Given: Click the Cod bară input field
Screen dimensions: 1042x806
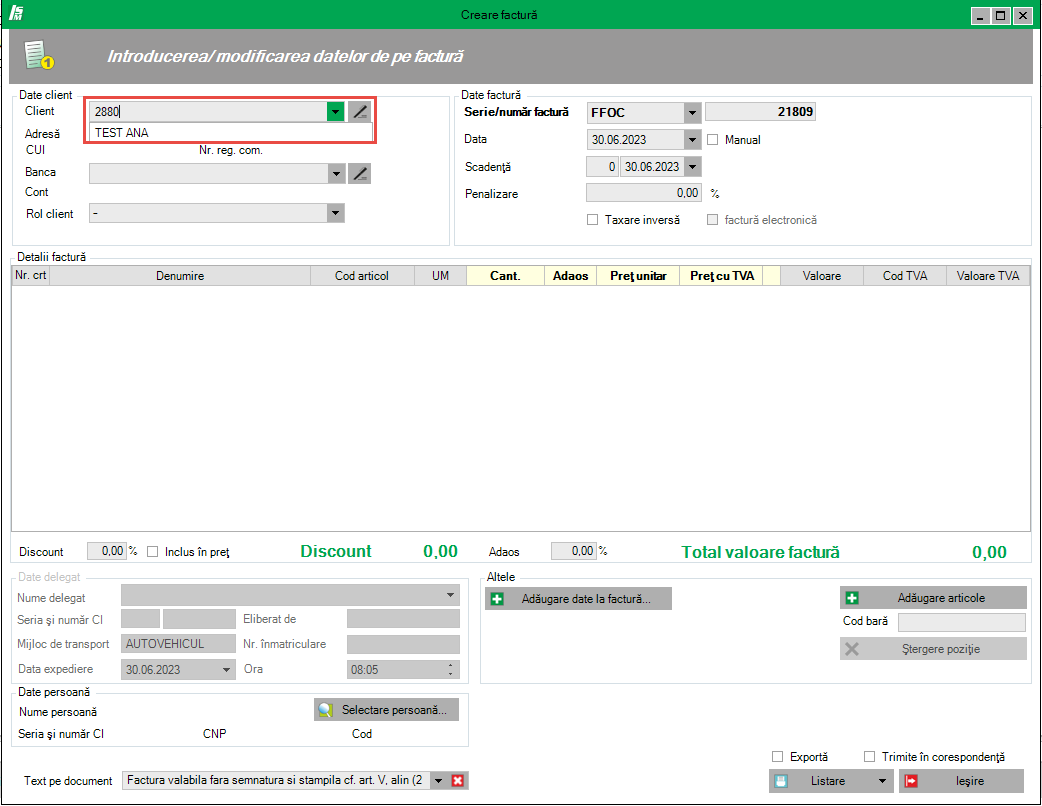Looking at the screenshot, I should 962,622.
